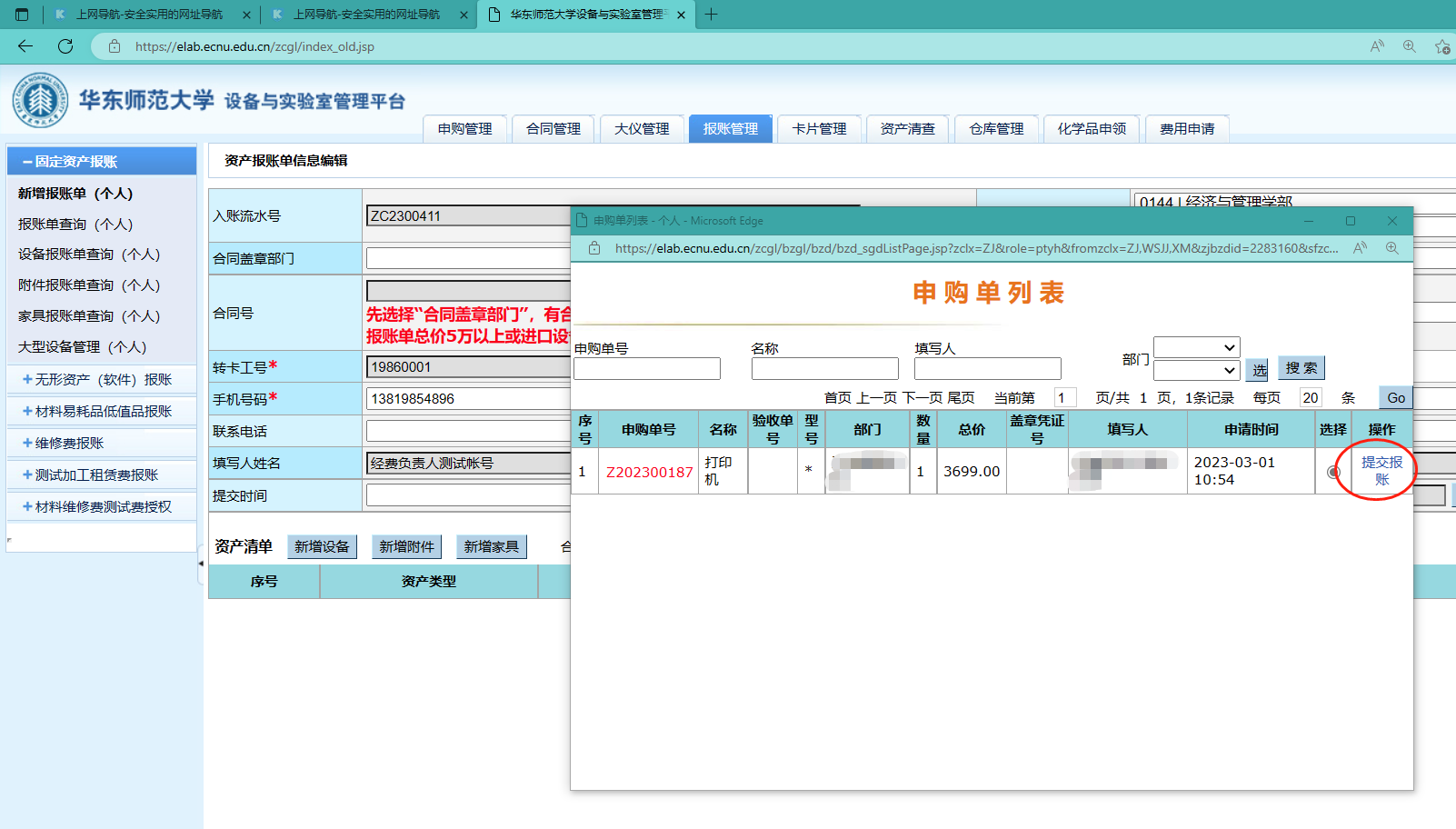Image resolution: width=1456 pixels, height=829 pixels.
Task: Open 设备报账单查询（个人） in sidebar
Action: pos(89,255)
